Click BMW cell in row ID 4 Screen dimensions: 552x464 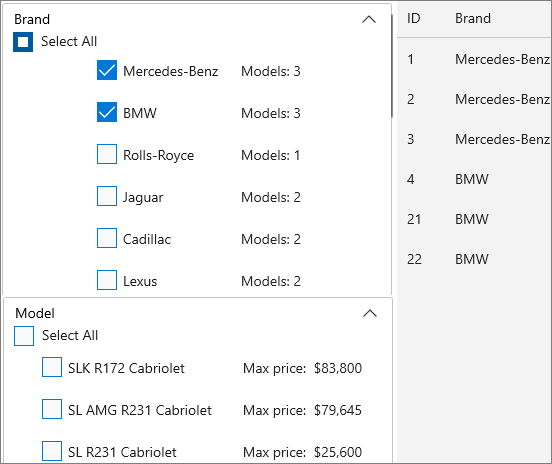point(472,179)
